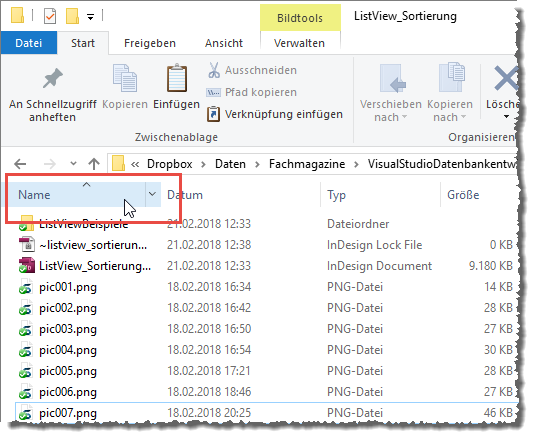This screenshot has height=442, width=536.
Task: Click the Löschen delete X icon
Action: tap(506, 78)
